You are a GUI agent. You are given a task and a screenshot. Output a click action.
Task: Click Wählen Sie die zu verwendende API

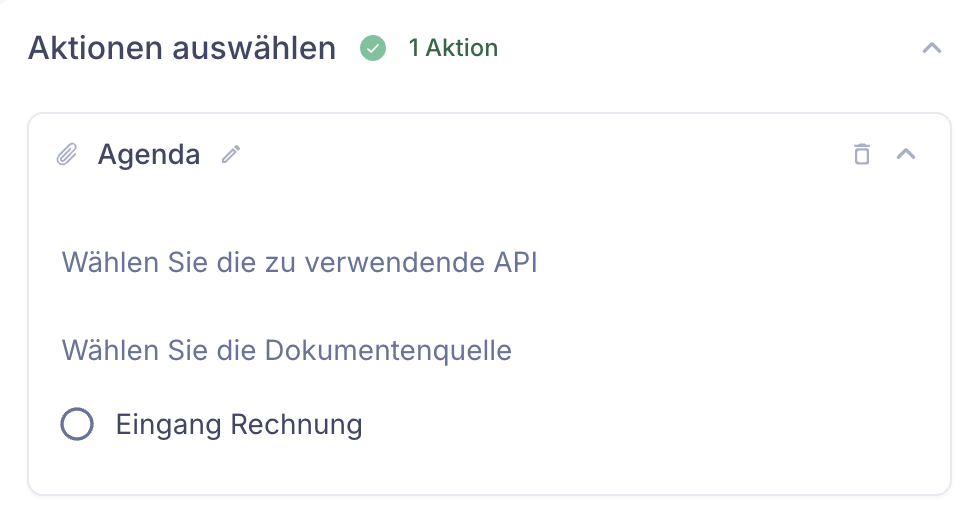pyautogui.click(x=299, y=262)
